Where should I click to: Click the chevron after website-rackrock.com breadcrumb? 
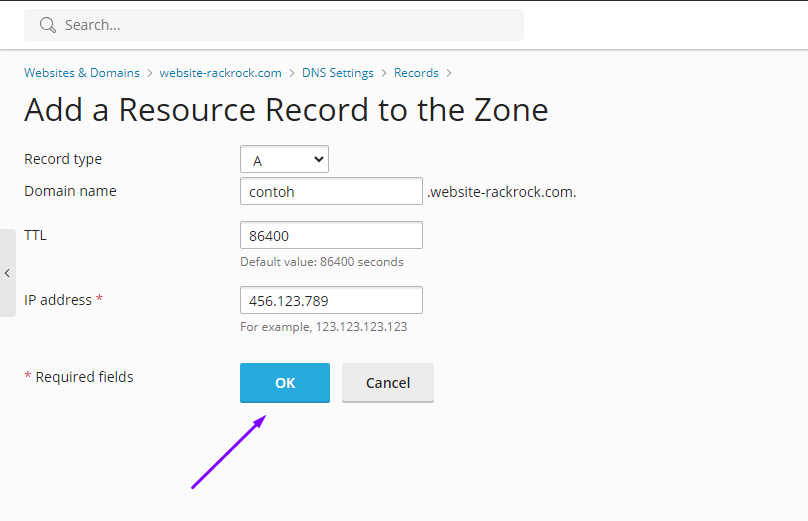click(291, 73)
